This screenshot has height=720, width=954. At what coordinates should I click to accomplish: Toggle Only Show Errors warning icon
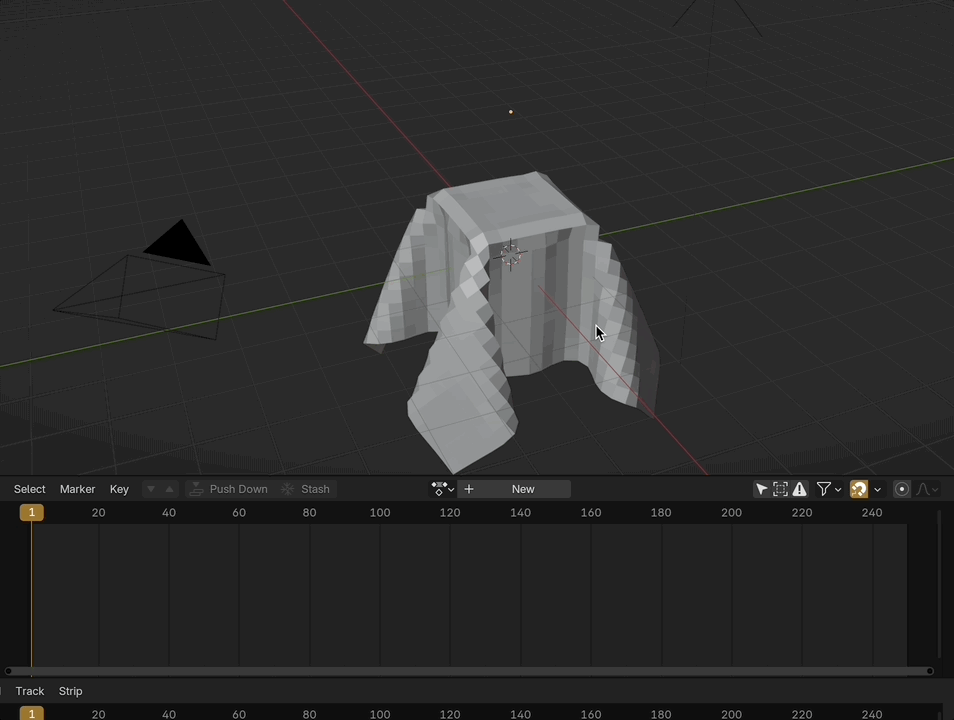(x=799, y=489)
